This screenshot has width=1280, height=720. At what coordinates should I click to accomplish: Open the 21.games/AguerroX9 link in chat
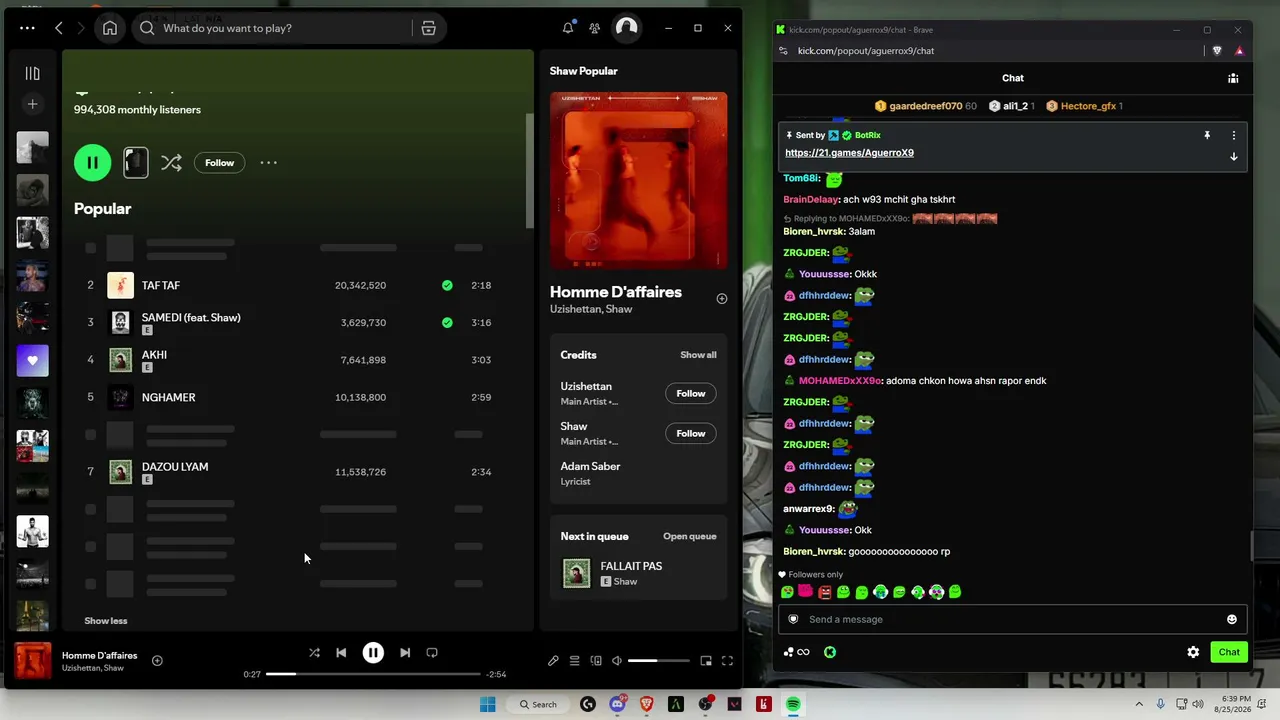[x=849, y=153]
